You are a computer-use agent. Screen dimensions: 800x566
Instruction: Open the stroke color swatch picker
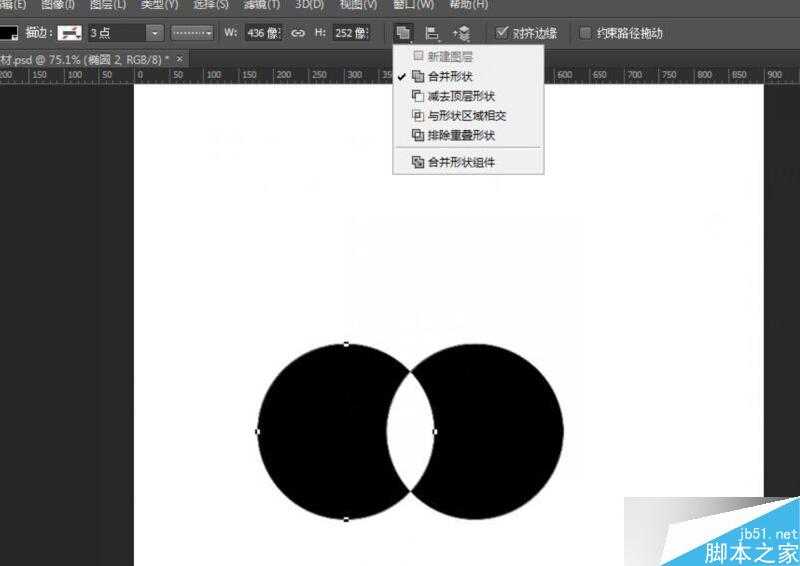(69, 33)
